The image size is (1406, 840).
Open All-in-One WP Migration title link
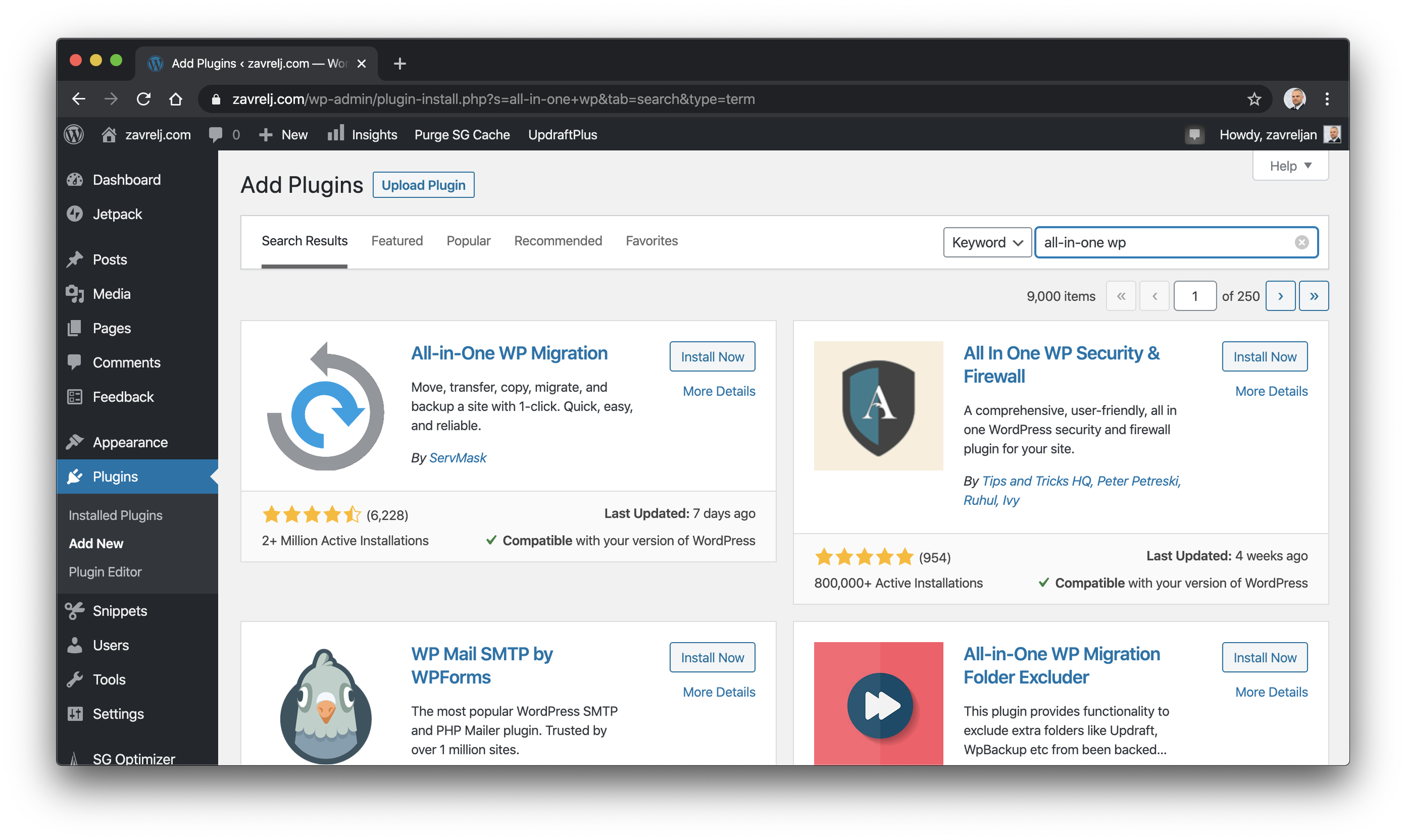509,353
